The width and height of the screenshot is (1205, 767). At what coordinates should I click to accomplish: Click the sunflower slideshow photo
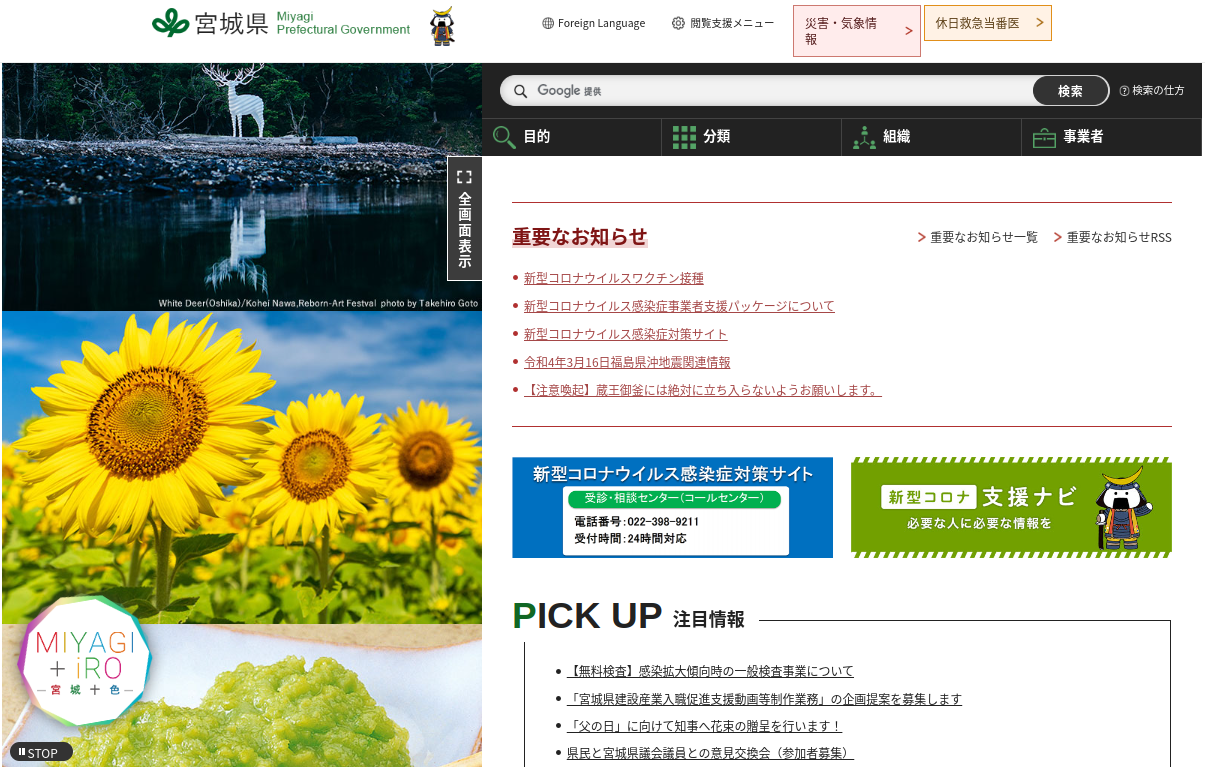[242, 467]
